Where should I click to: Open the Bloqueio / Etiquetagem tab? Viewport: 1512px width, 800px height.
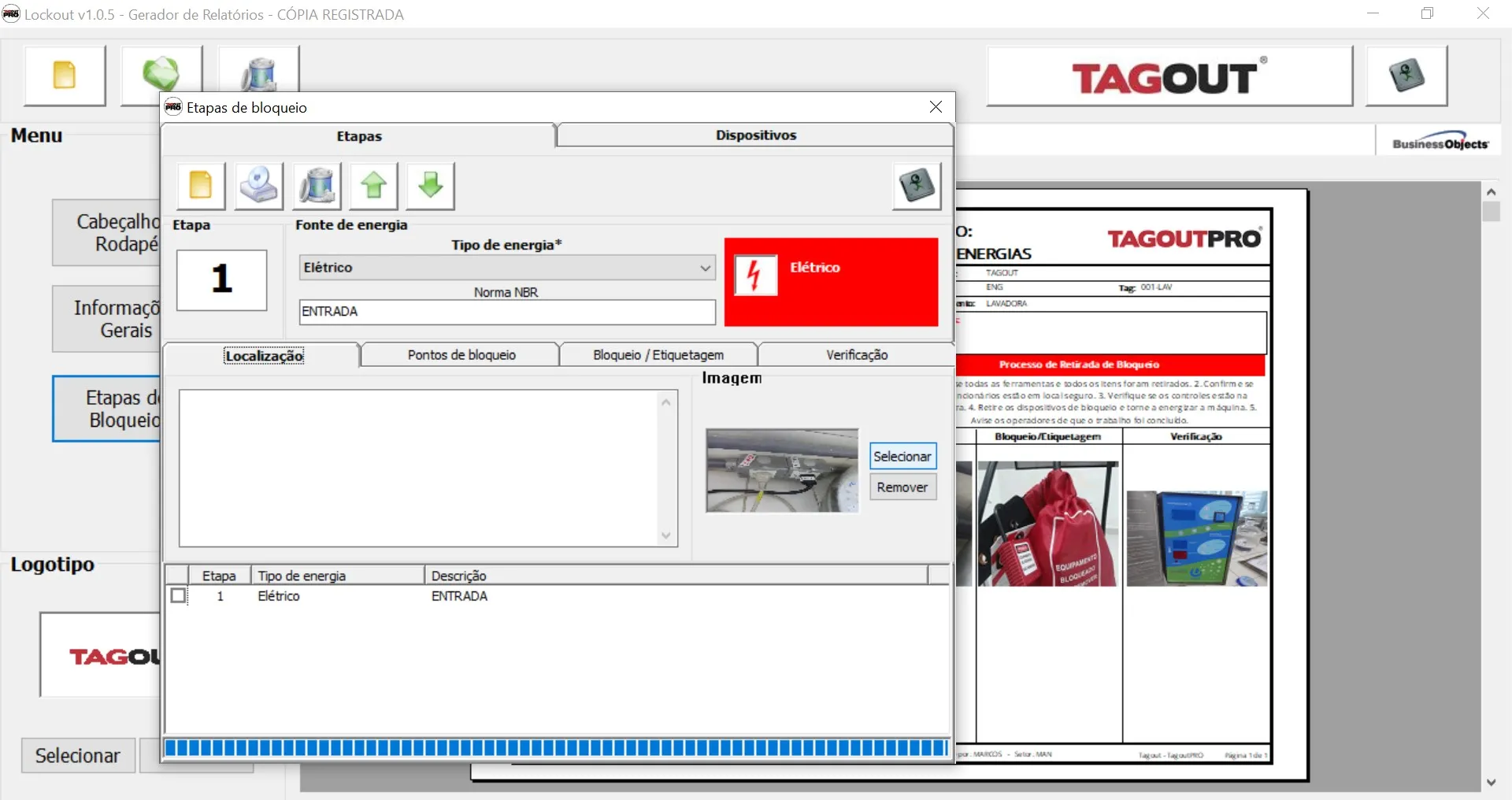658,355
